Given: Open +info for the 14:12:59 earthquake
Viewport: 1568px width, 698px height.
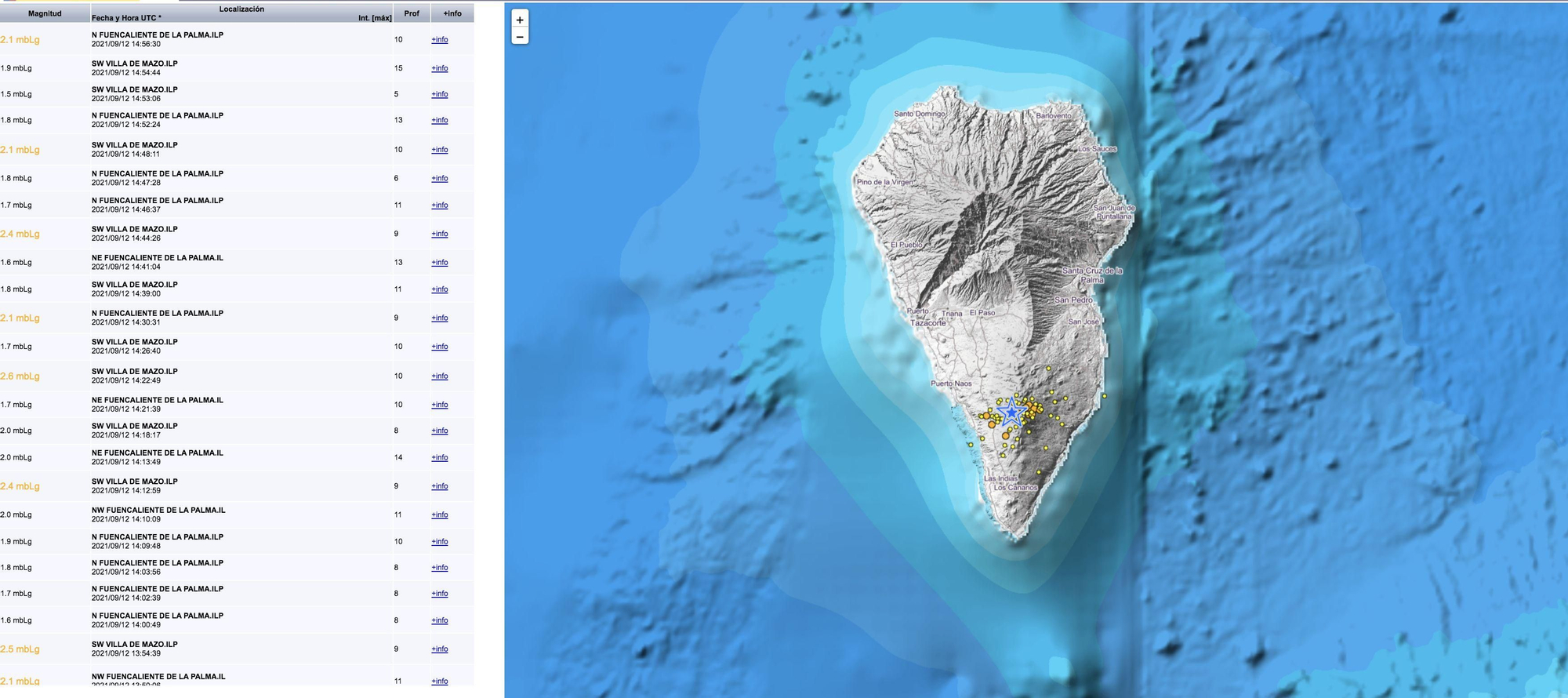Looking at the screenshot, I should 440,486.
